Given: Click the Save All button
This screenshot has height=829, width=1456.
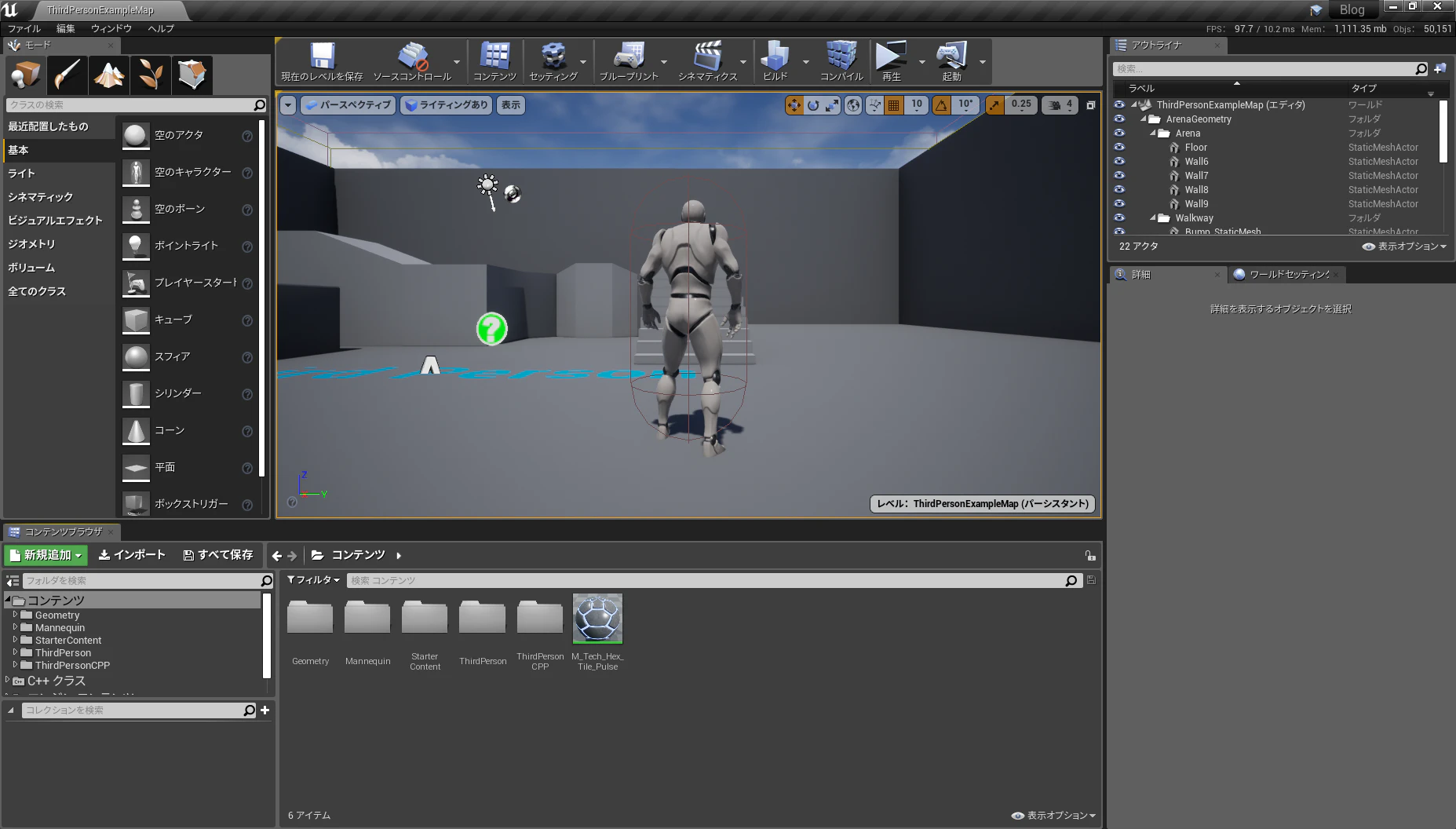Looking at the screenshot, I should coord(218,555).
